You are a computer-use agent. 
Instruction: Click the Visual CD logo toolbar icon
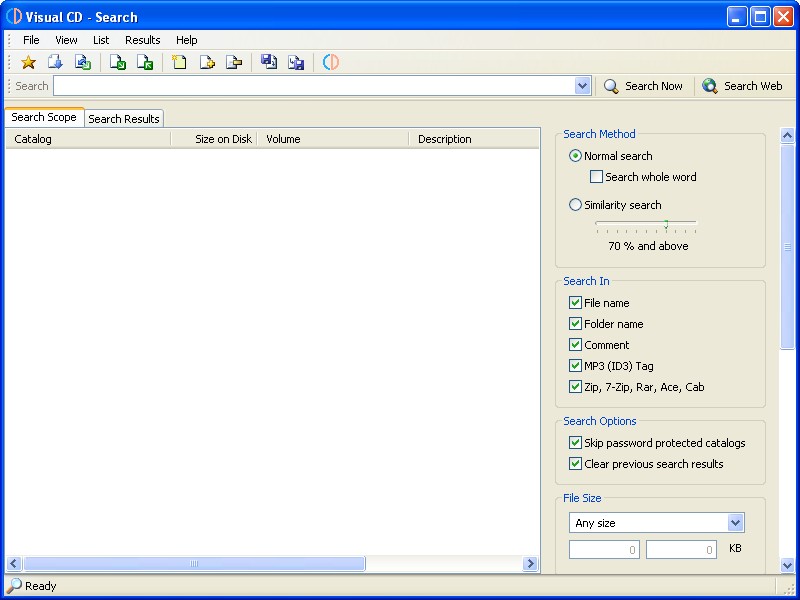tap(331, 63)
